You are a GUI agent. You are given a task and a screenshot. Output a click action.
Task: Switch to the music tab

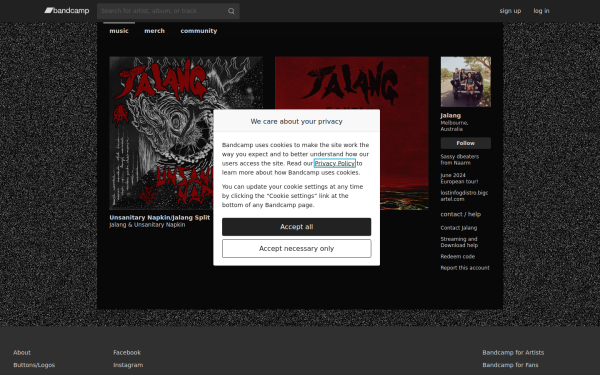(x=119, y=31)
